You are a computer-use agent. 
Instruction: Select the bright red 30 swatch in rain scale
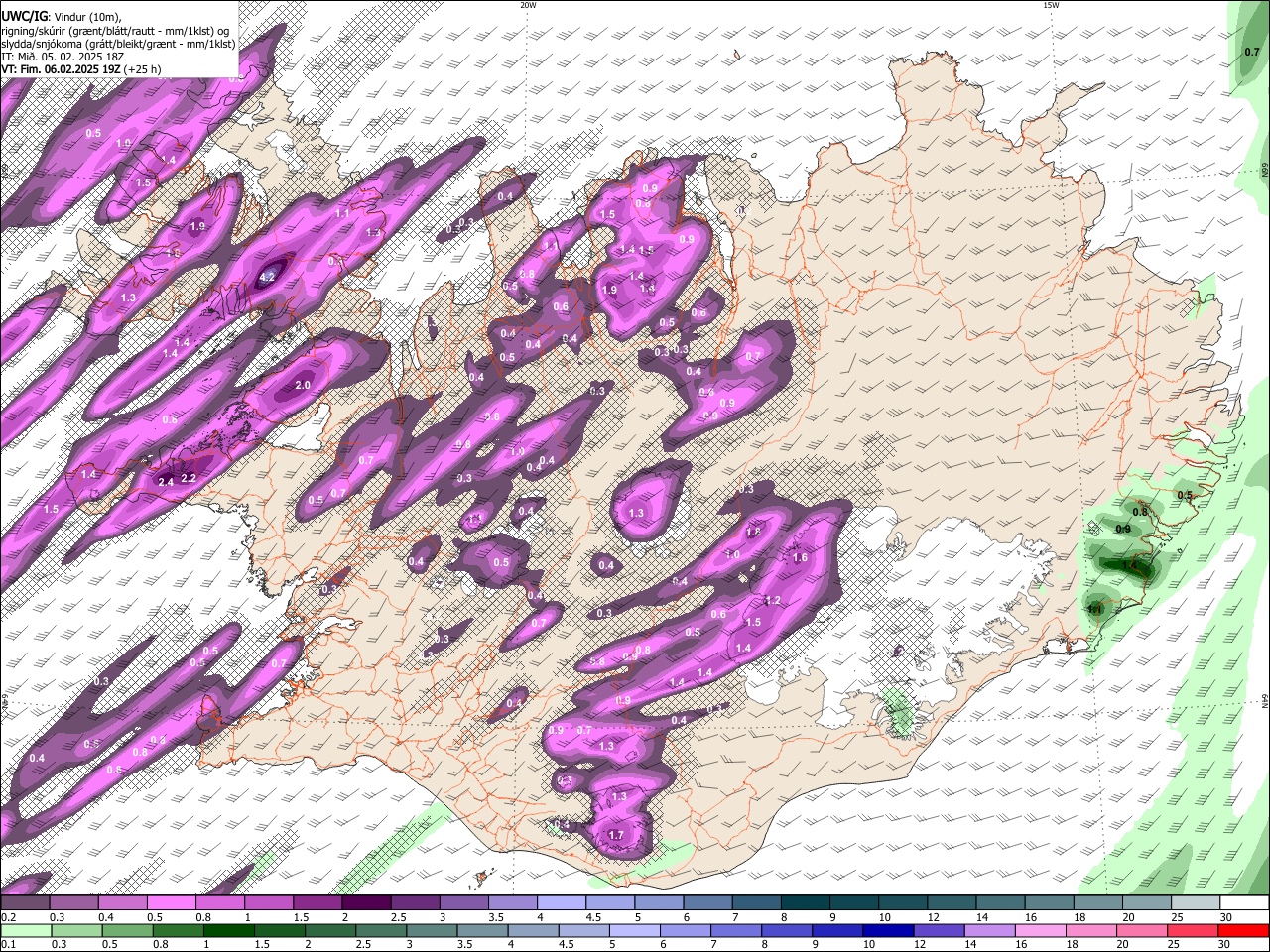[x=1243, y=930]
